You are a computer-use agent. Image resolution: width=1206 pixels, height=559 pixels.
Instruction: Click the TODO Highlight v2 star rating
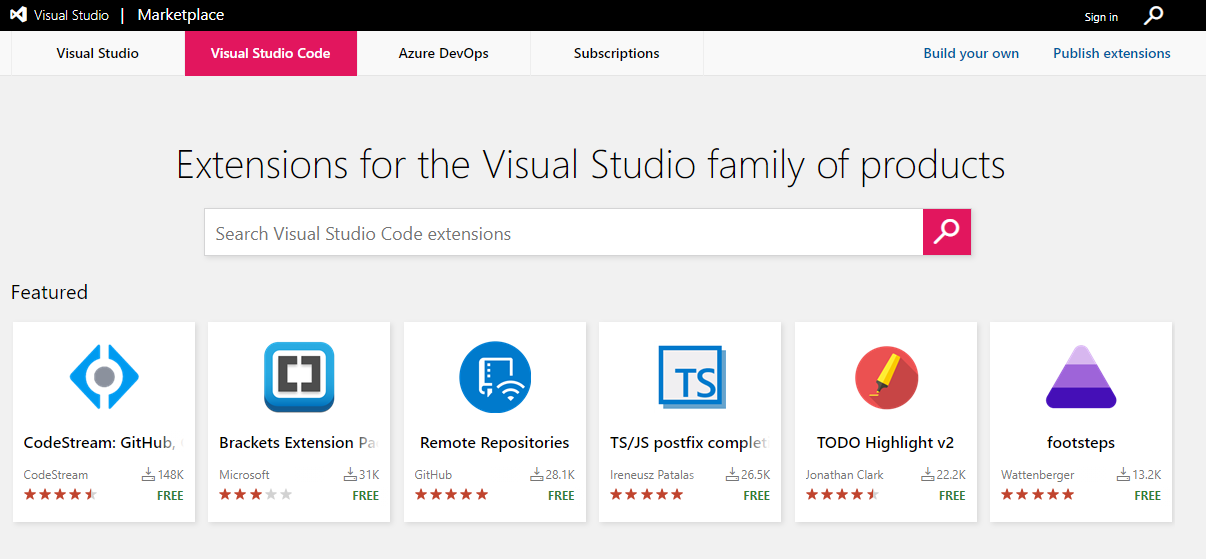[842, 494]
